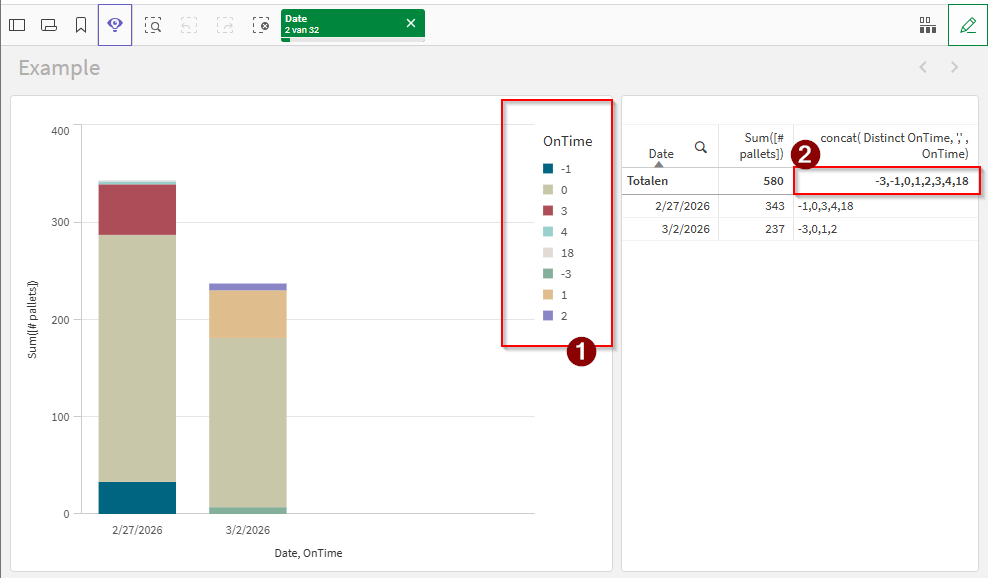Toggle the assets panel icon
The height and width of the screenshot is (578, 988).
17,25
